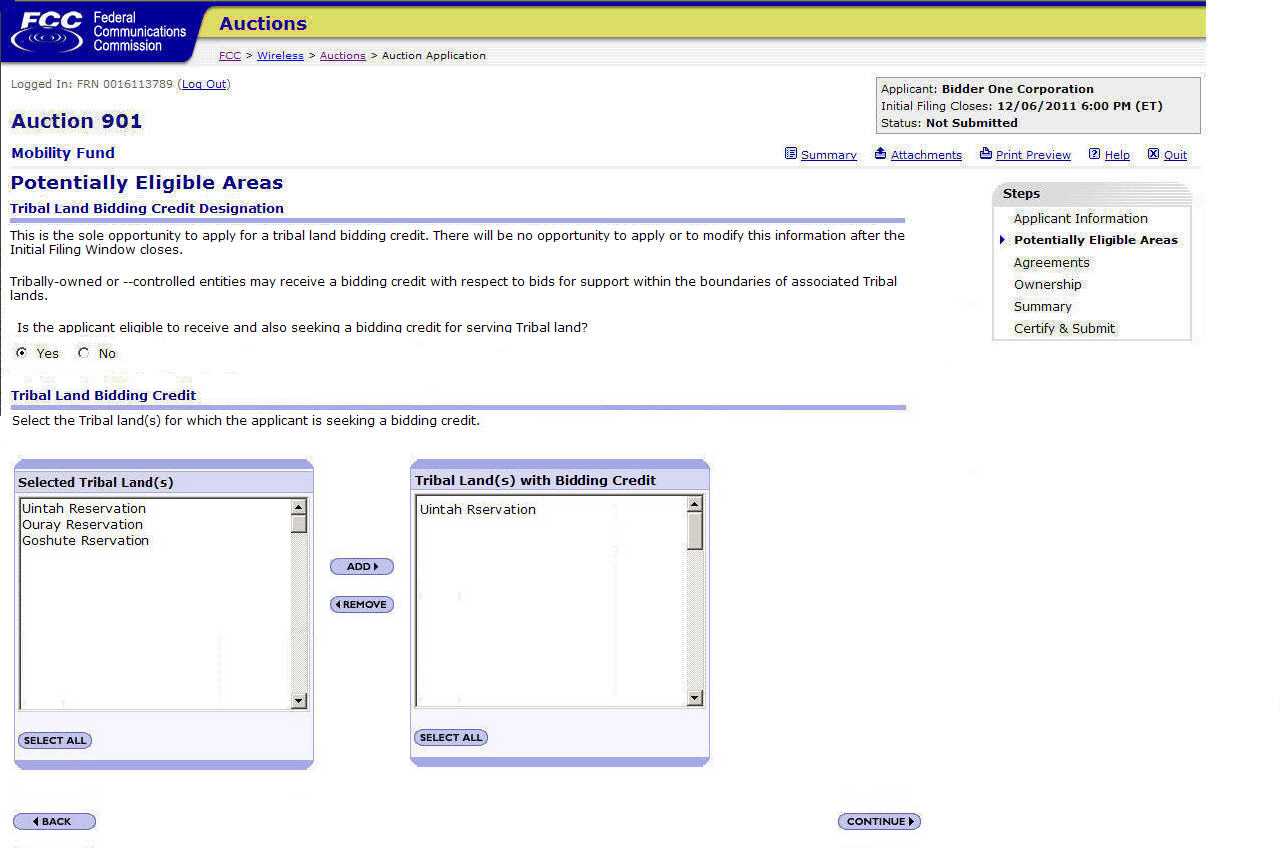Click down arrow of Selected Tribal Land(s) scrollbar

click(299, 701)
